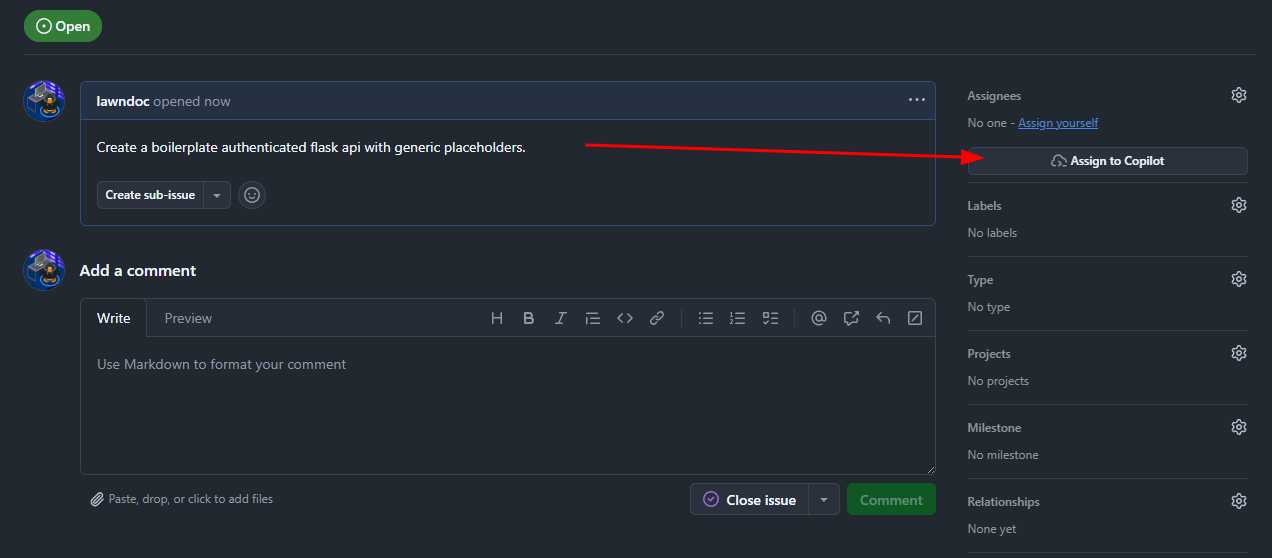The width and height of the screenshot is (1272, 558).
Task: Insert an unordered bullet list
Action: point(706,318)
